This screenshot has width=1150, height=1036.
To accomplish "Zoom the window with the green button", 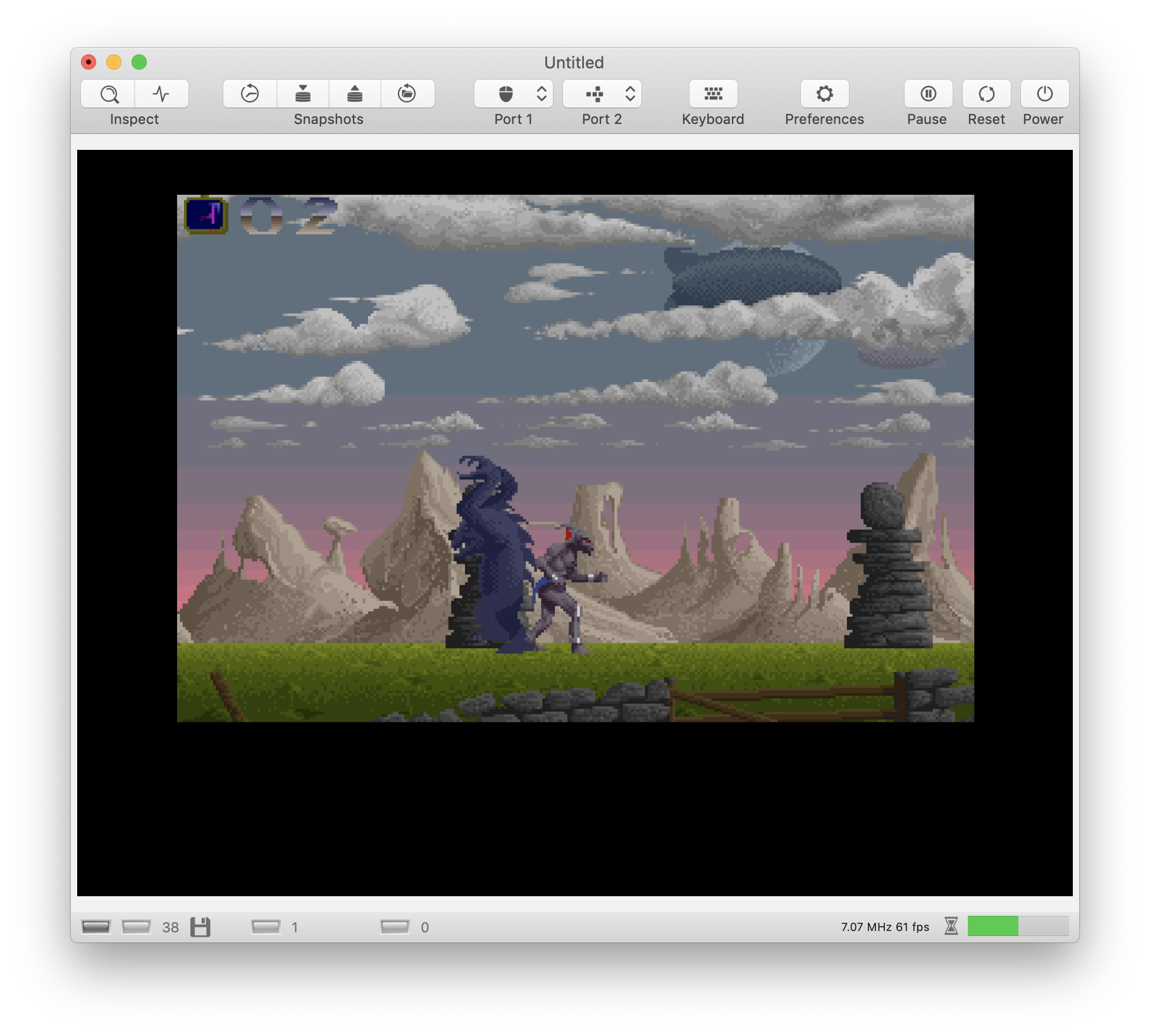I will (139, 62).
